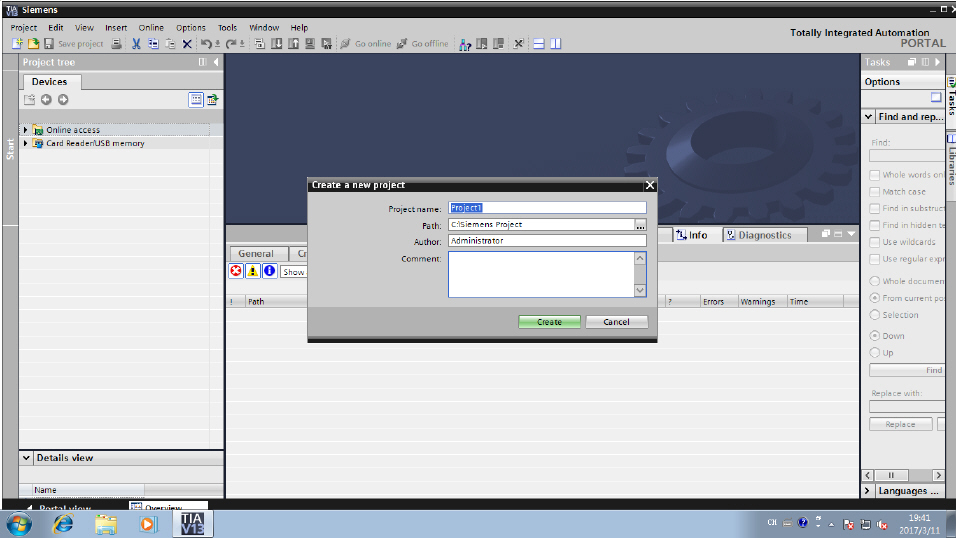The height and width of the screenshot is (538, 956).
Task: Click the forward arrow in Project tree
Action: 63,99
